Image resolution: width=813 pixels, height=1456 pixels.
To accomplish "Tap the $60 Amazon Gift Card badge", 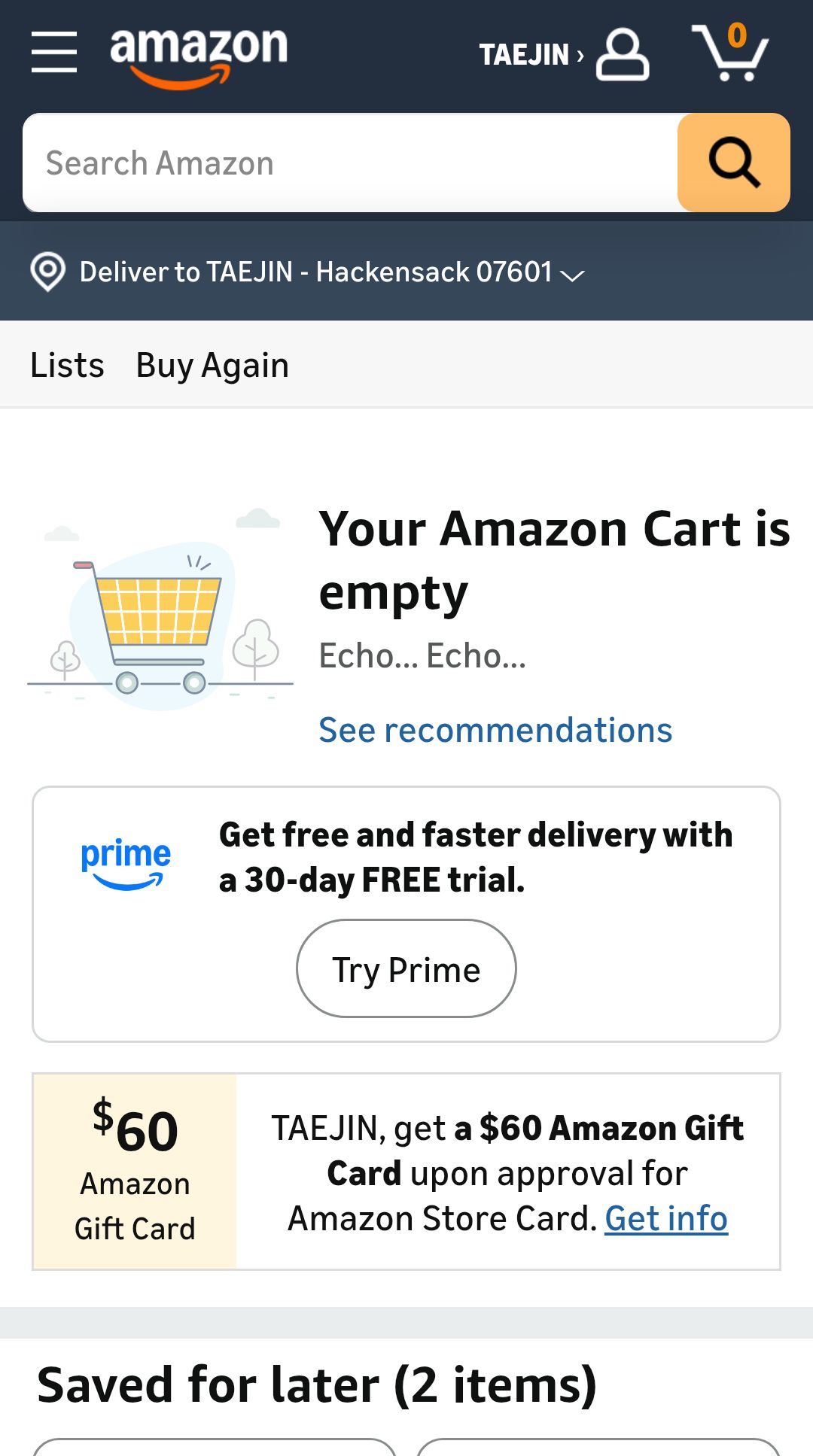I will (x=135, y=1172).
